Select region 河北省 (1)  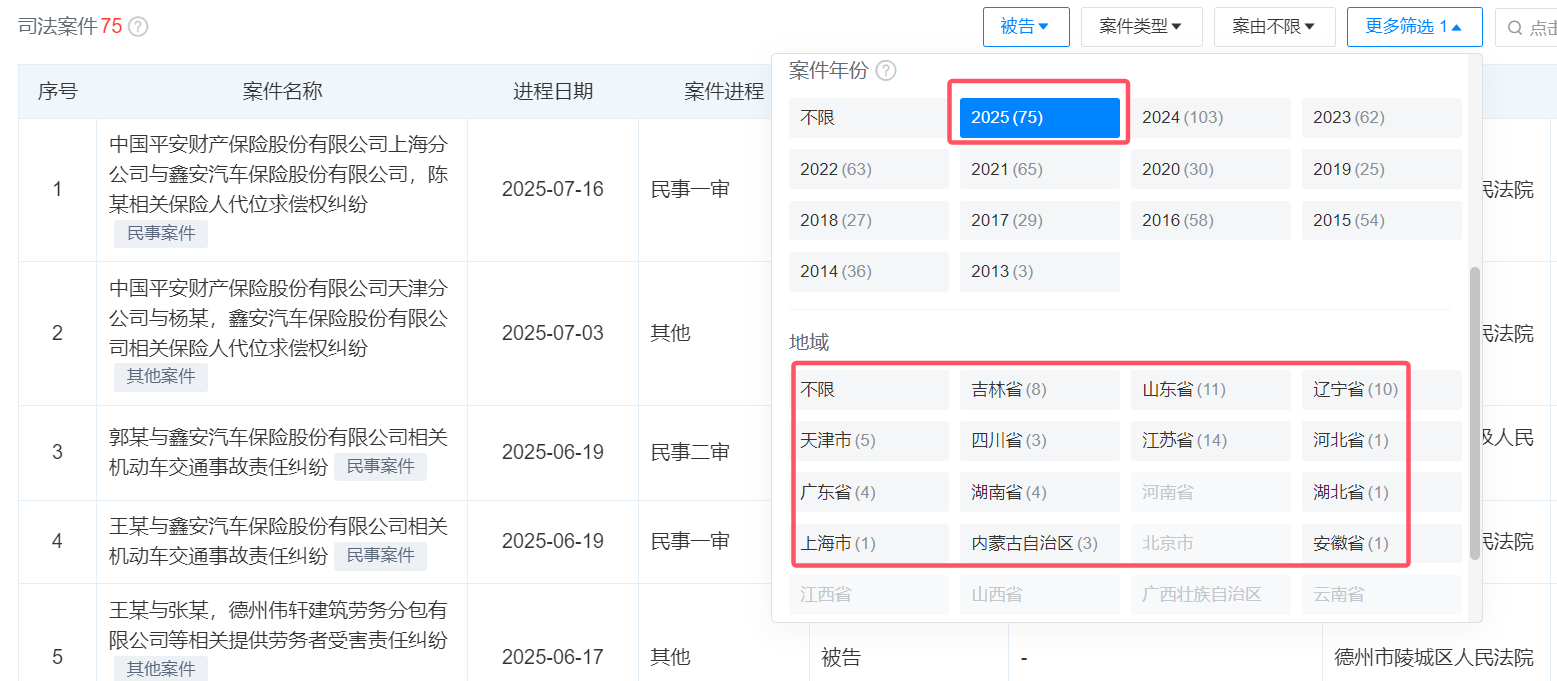(x=1382, y=441)
